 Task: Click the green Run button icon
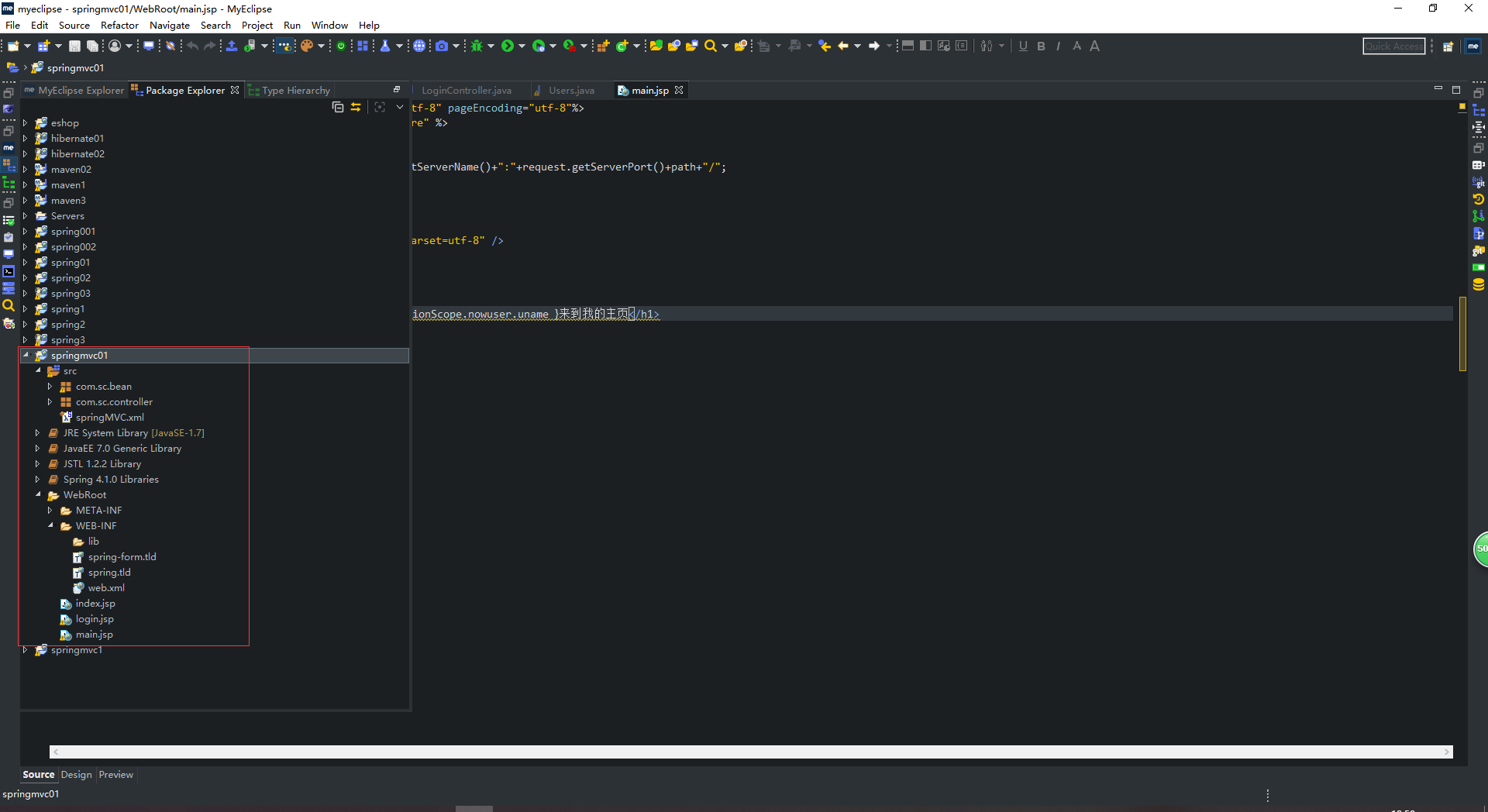(x=507, y=46)
